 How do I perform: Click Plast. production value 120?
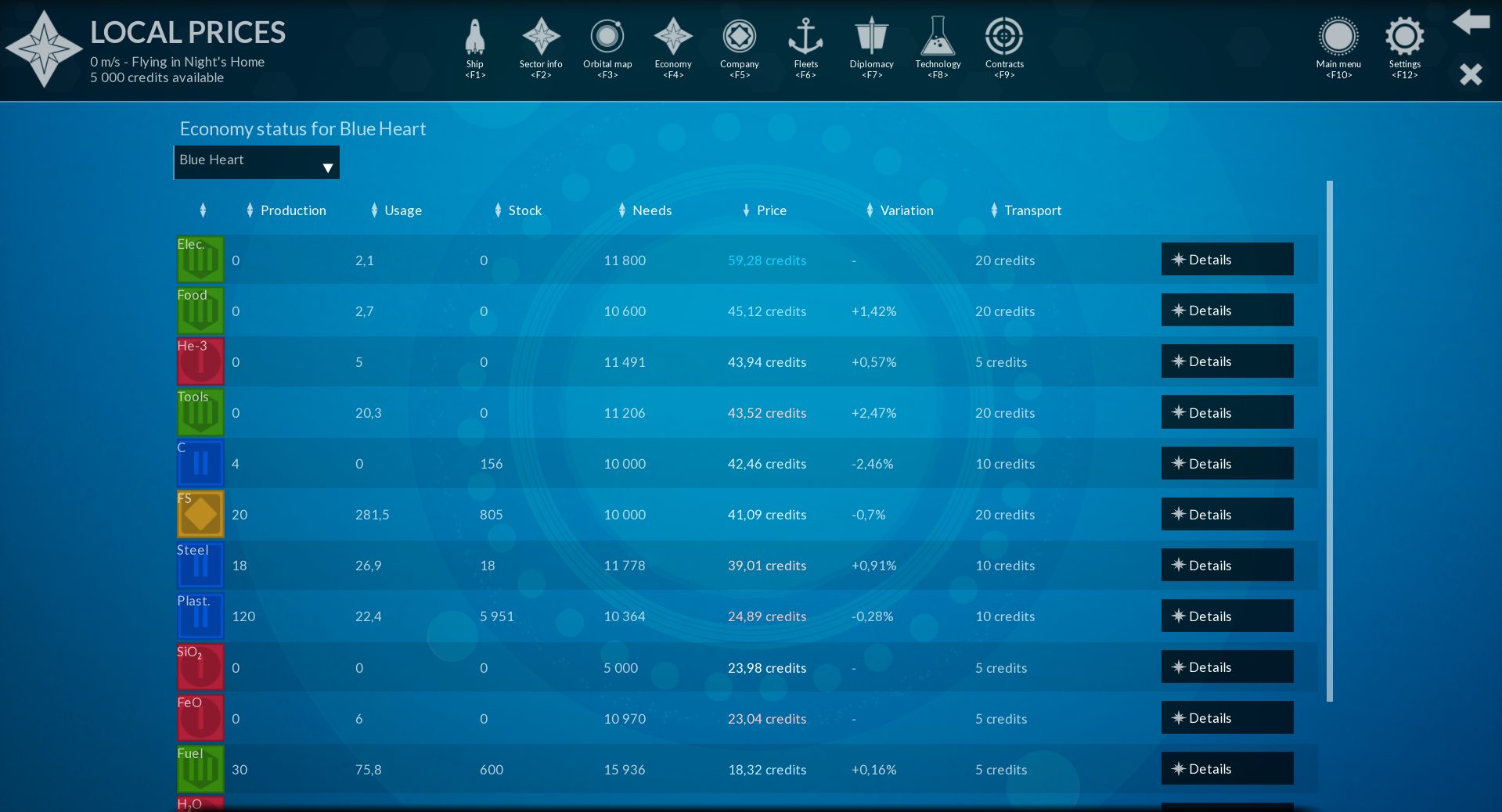(x=243, y=616)
